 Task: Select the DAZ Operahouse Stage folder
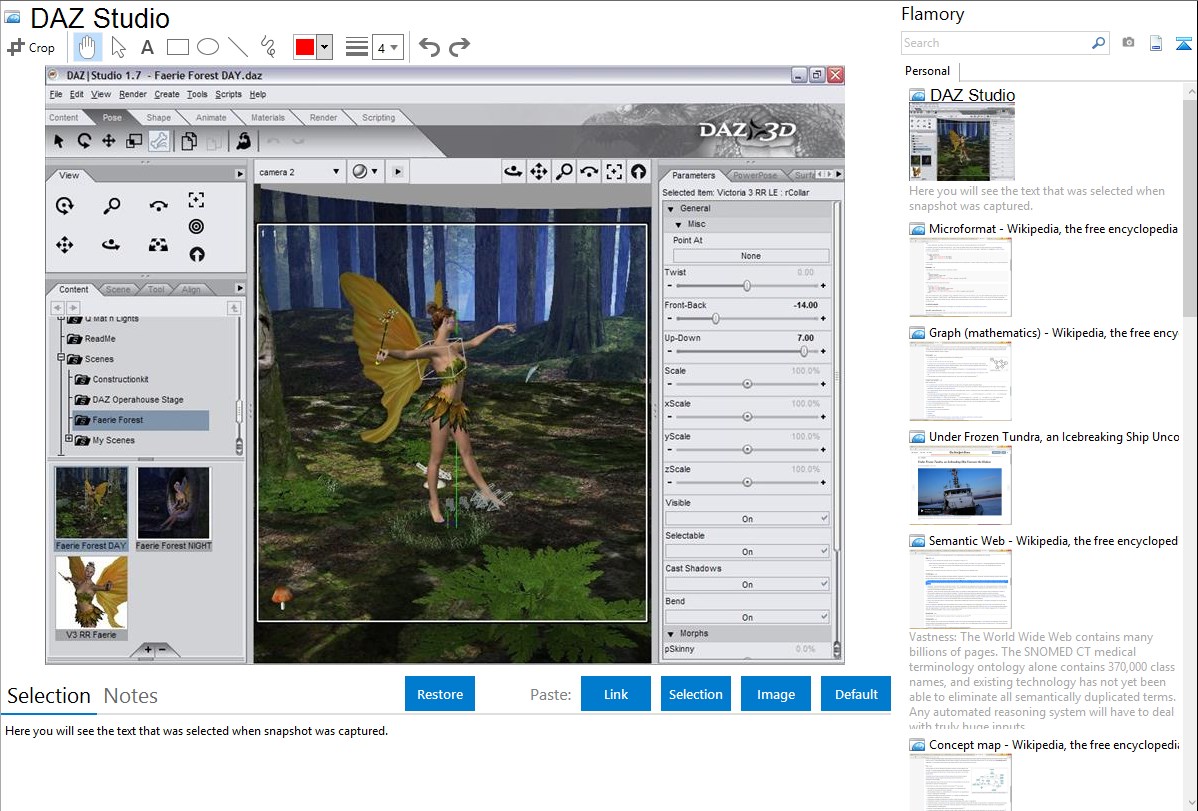pos(138,400)
